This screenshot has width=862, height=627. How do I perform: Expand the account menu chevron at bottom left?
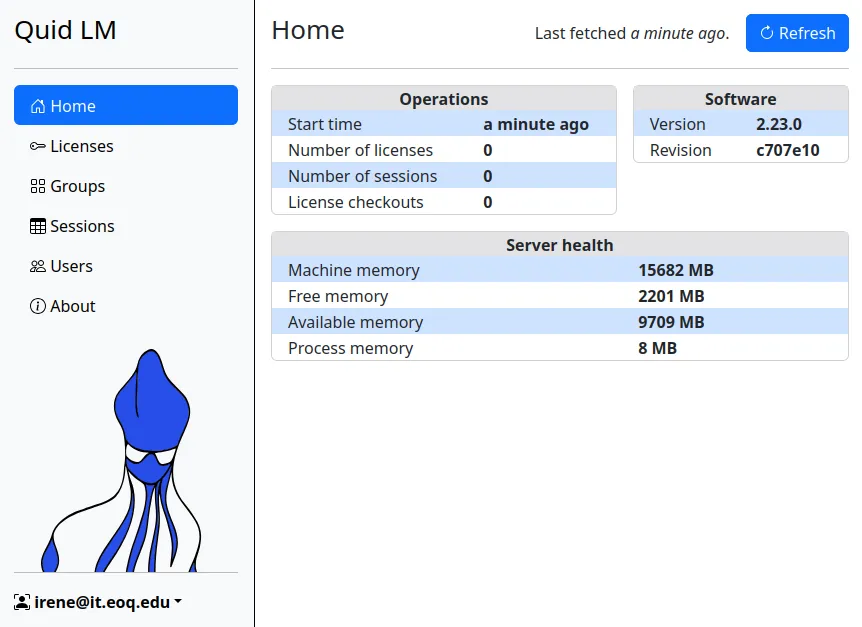point(178,601)
